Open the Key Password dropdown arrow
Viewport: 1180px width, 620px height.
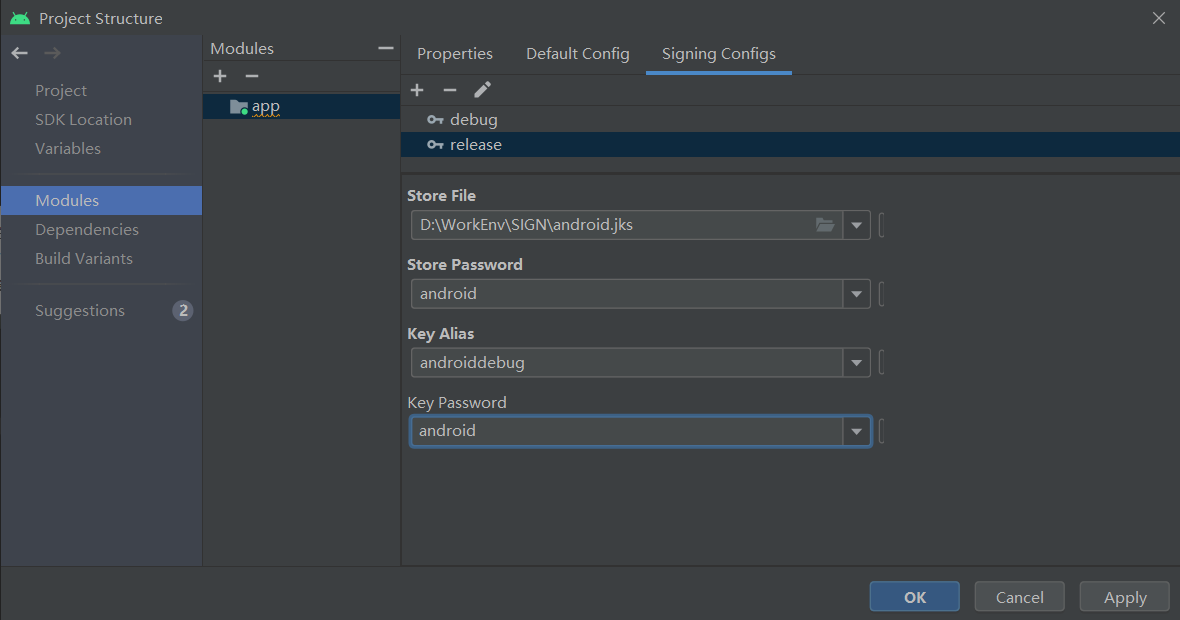(x=856, y=431)
